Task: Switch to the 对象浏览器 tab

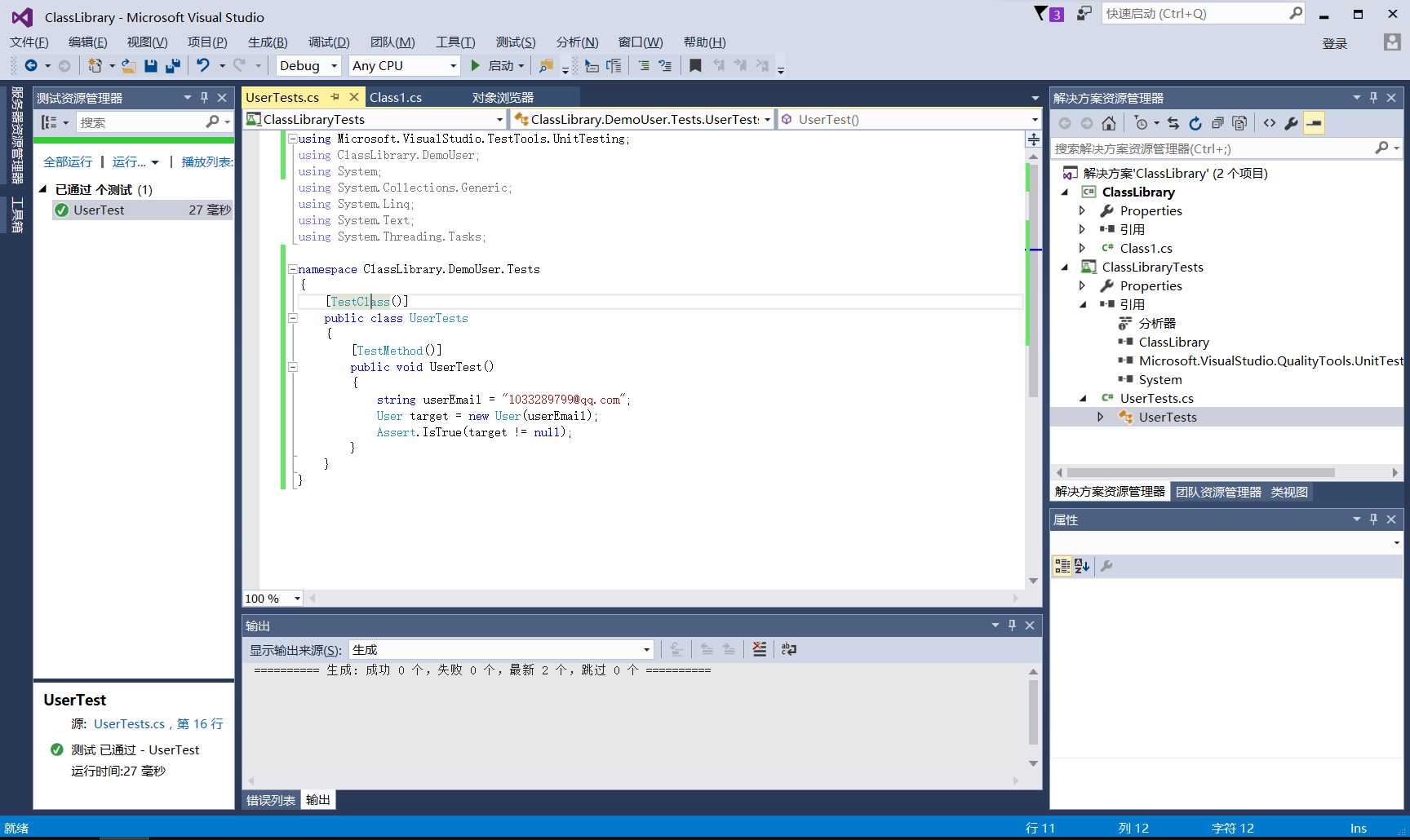Action: [503, 97]
